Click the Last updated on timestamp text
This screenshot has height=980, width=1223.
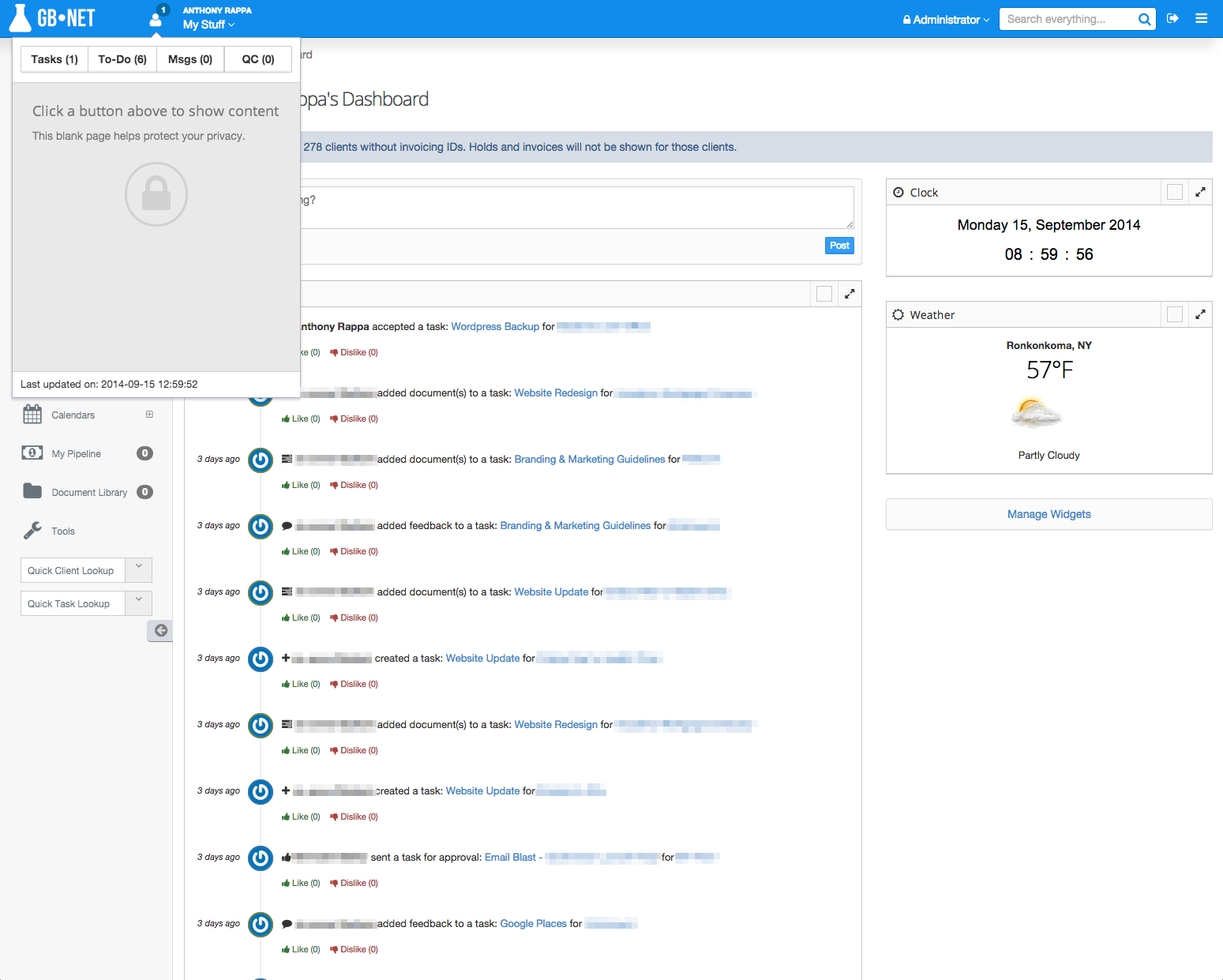pyautogui.click(x=109, y=384)
